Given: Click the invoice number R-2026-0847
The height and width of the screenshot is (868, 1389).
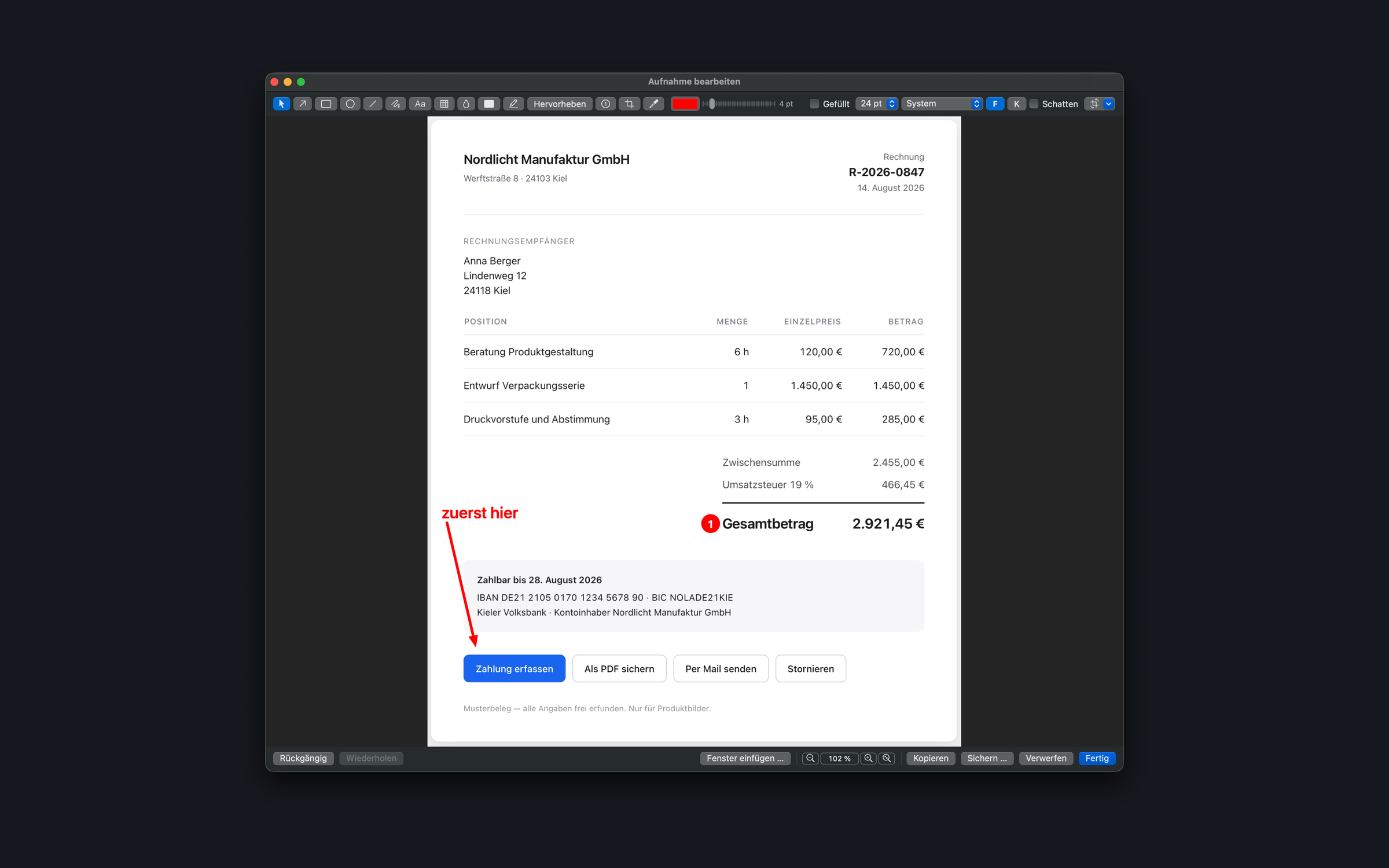Looking at the screenshot, I should [886, 172].
